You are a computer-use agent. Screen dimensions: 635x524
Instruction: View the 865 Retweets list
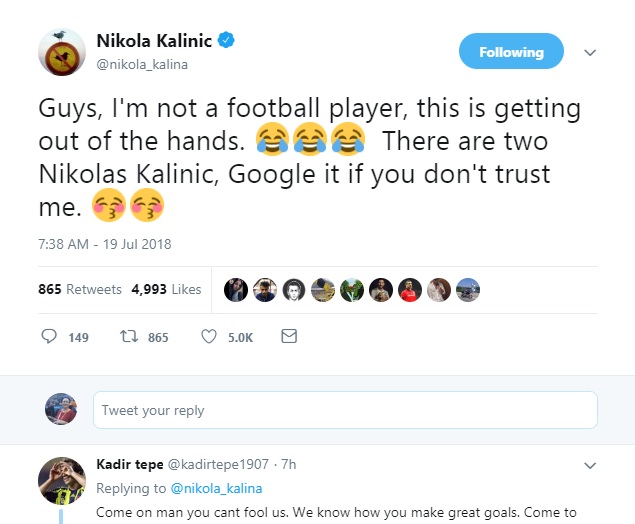(79, 289)
